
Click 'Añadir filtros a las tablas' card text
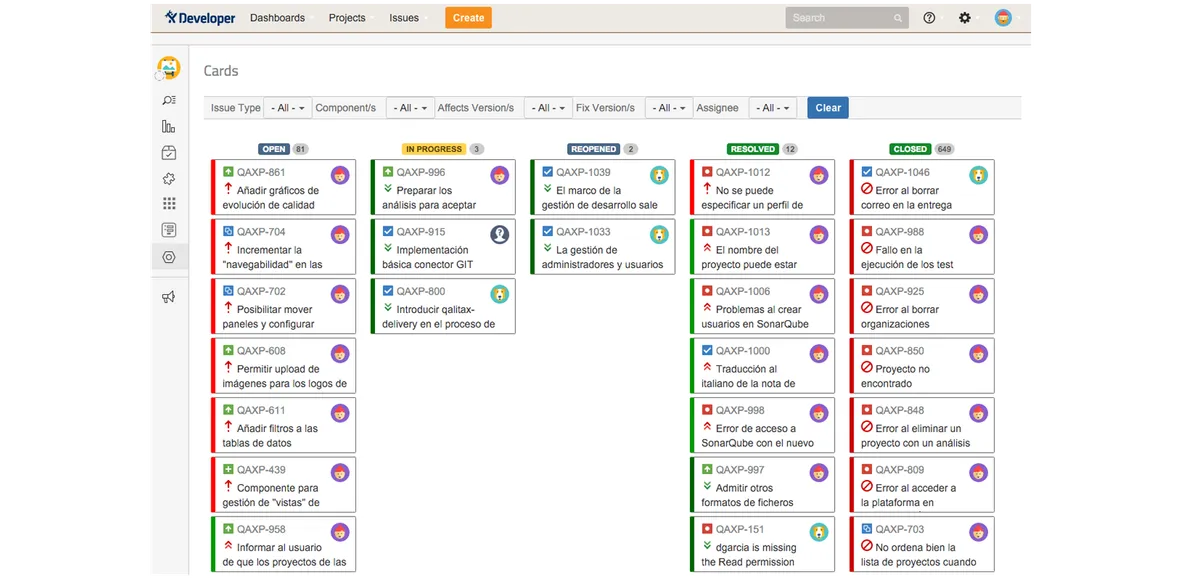[x=270, y=436]
